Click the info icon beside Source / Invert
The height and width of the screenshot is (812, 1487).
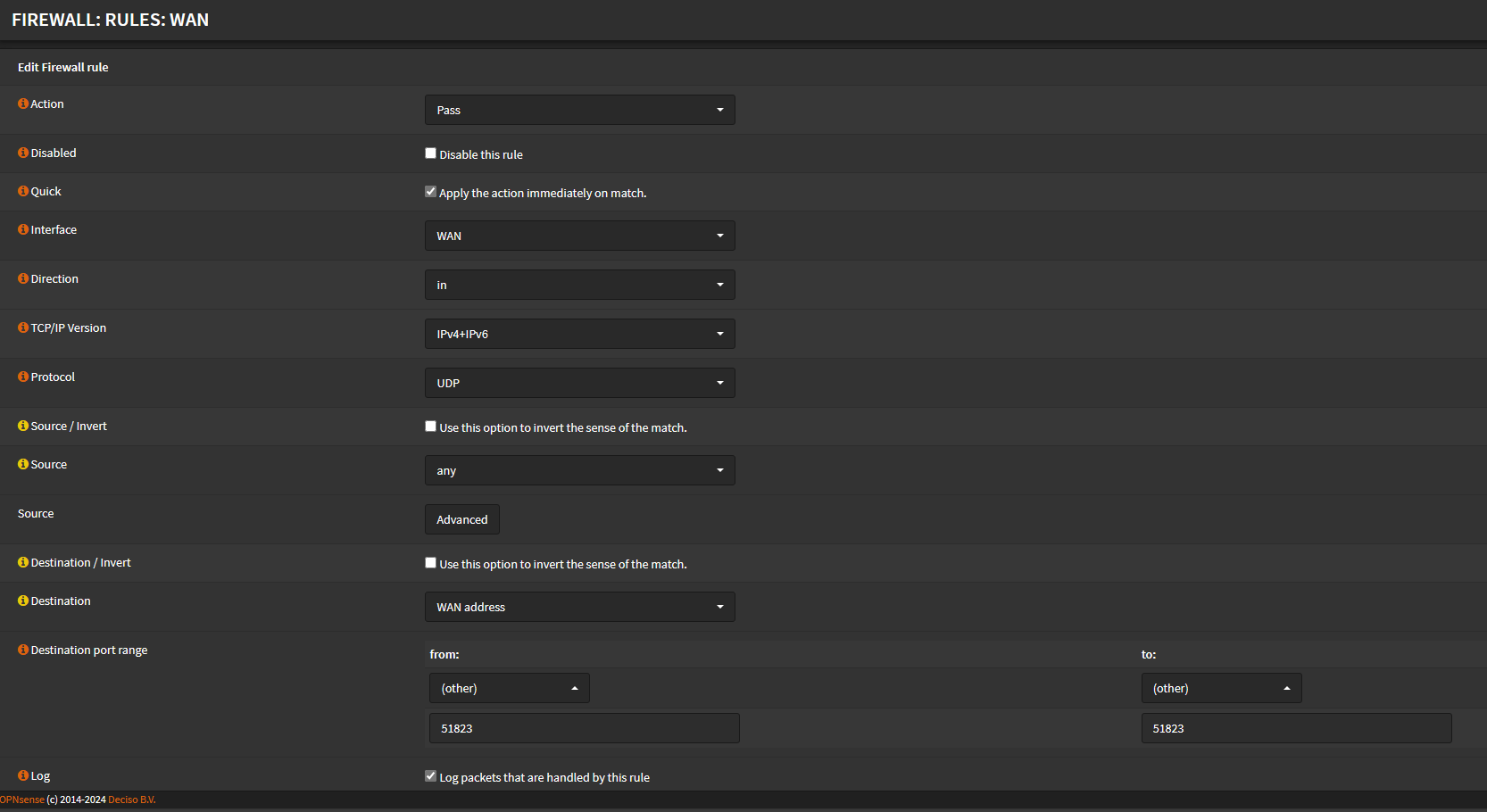23,426
